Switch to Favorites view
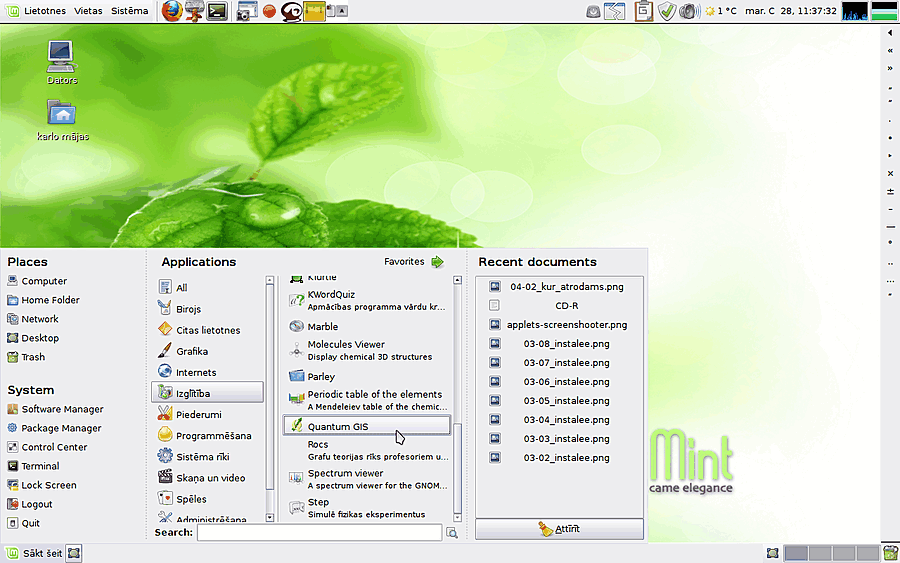The height and width of the screenshot is (563, 900). click(414, 262)
